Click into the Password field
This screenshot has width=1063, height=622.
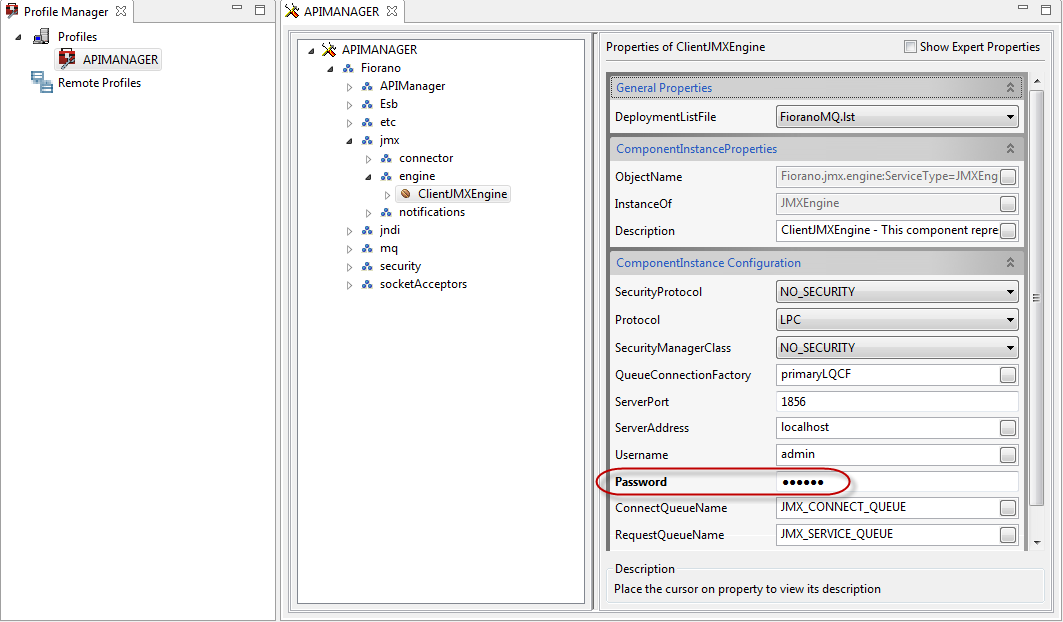[x=896, y=482]
